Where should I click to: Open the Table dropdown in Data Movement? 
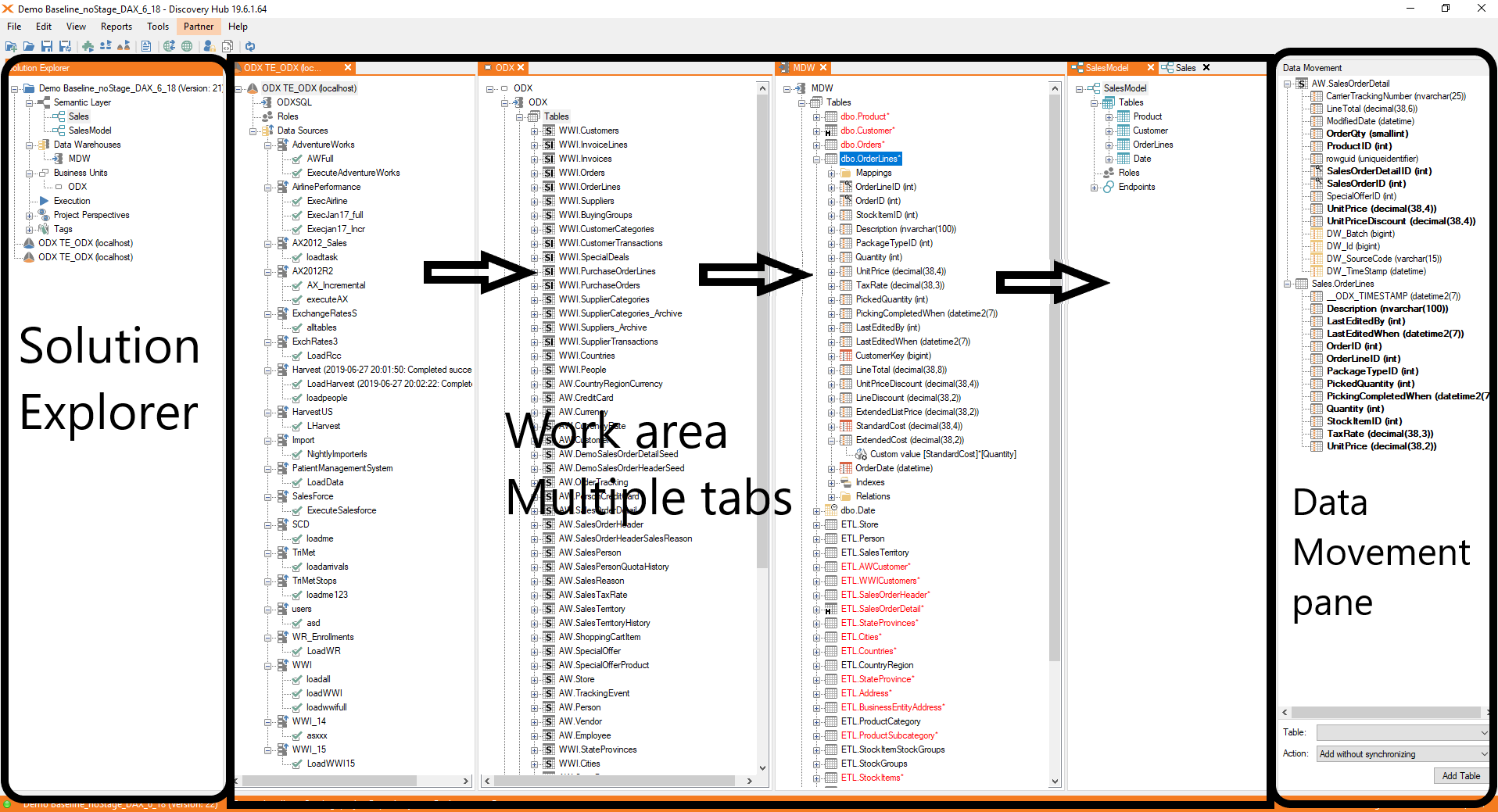pos(1483,733)
